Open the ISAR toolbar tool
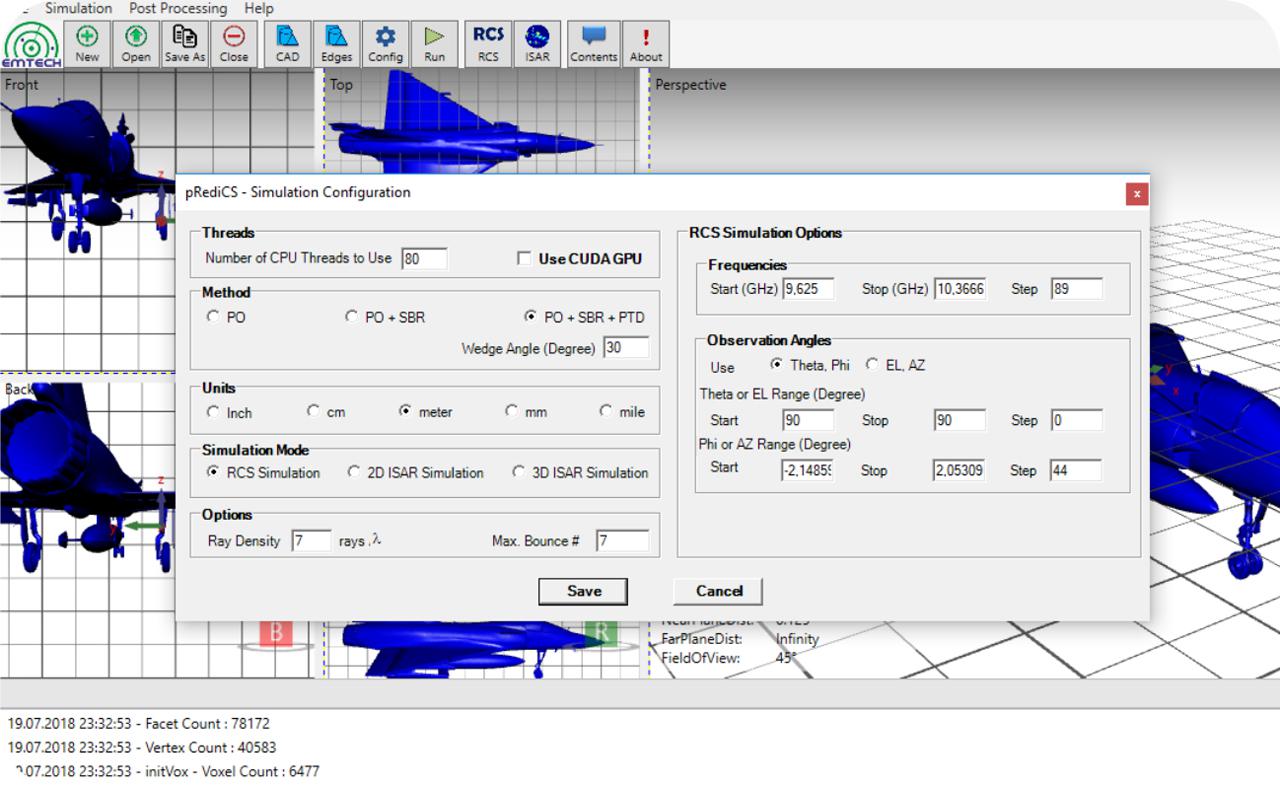The image size is (1280, 786). [x=537, y=45]
